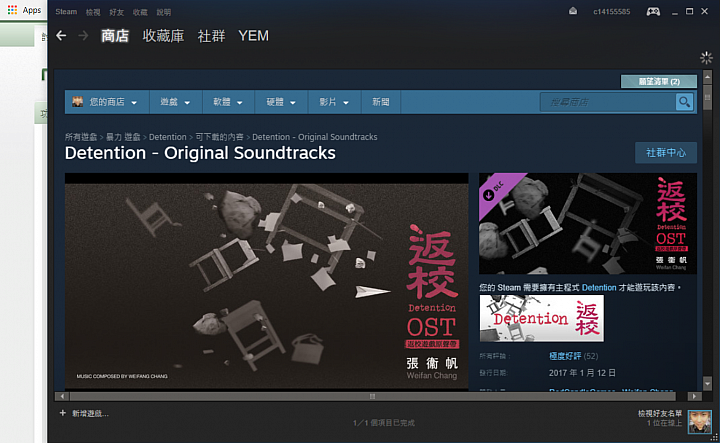Image resolution: width=720 pixels, height=443 pixels.
Task: Open the 極度好評 reviews link
Action: tap(565, 356)
